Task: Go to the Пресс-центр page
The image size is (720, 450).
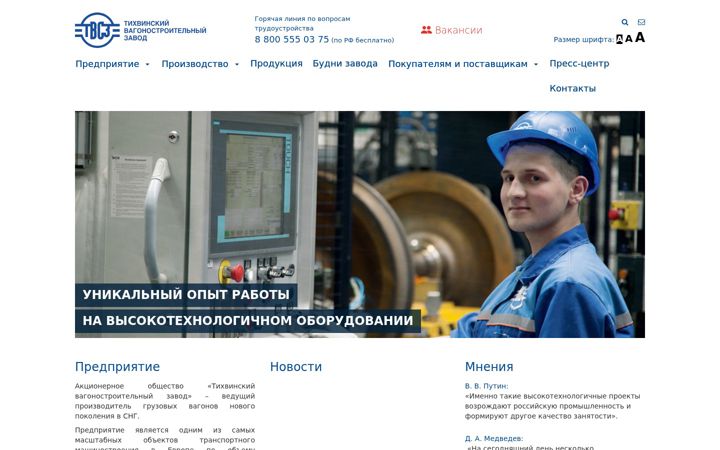Action: click(x=579, y=64)
